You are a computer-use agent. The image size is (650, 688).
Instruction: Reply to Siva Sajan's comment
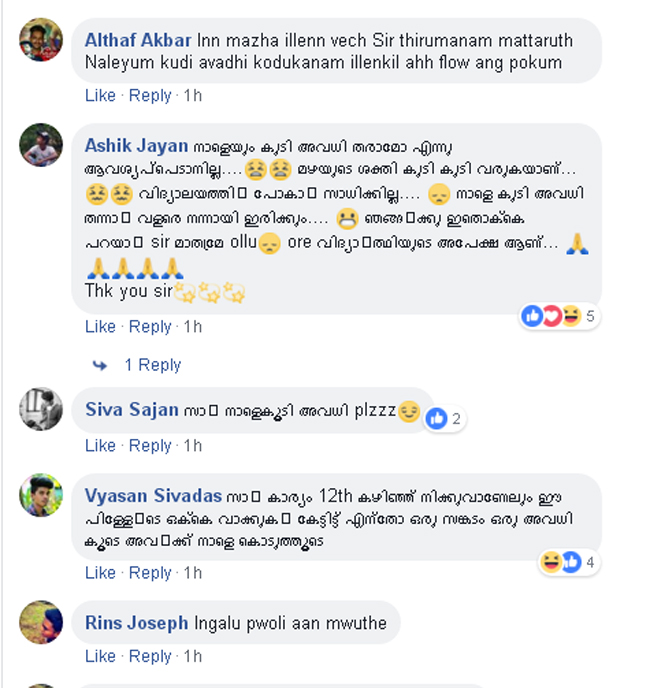point(150,446)
